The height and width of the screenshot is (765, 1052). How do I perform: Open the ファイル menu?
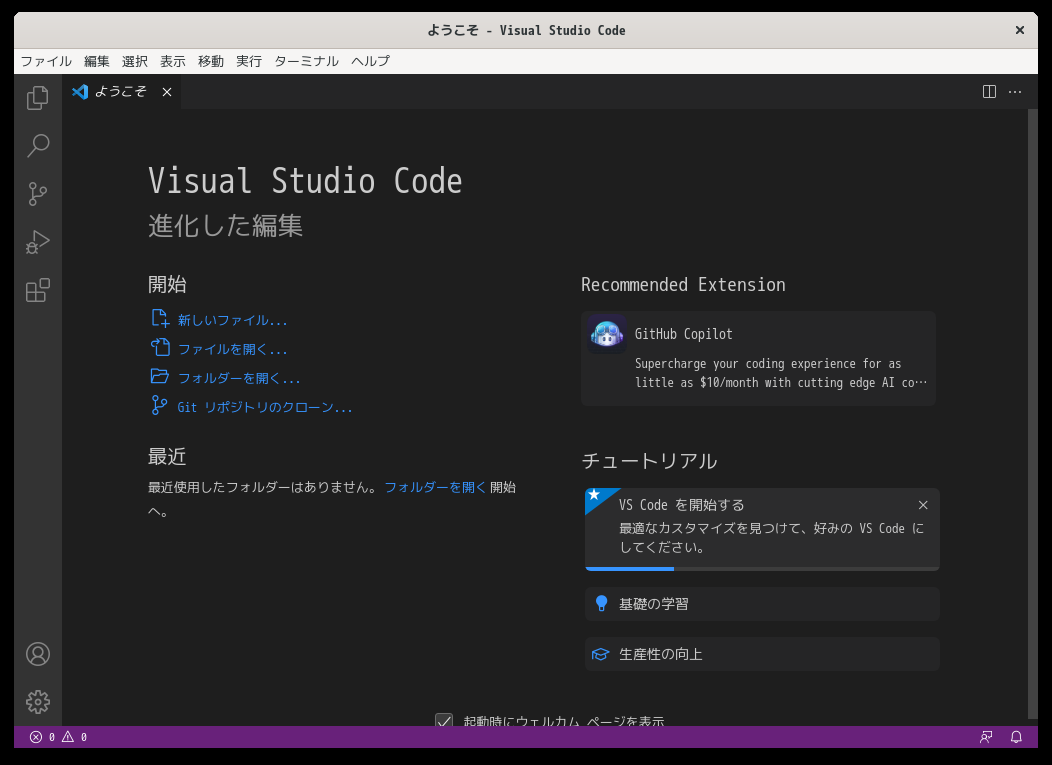pyautogui.click(x=46, y=61)
